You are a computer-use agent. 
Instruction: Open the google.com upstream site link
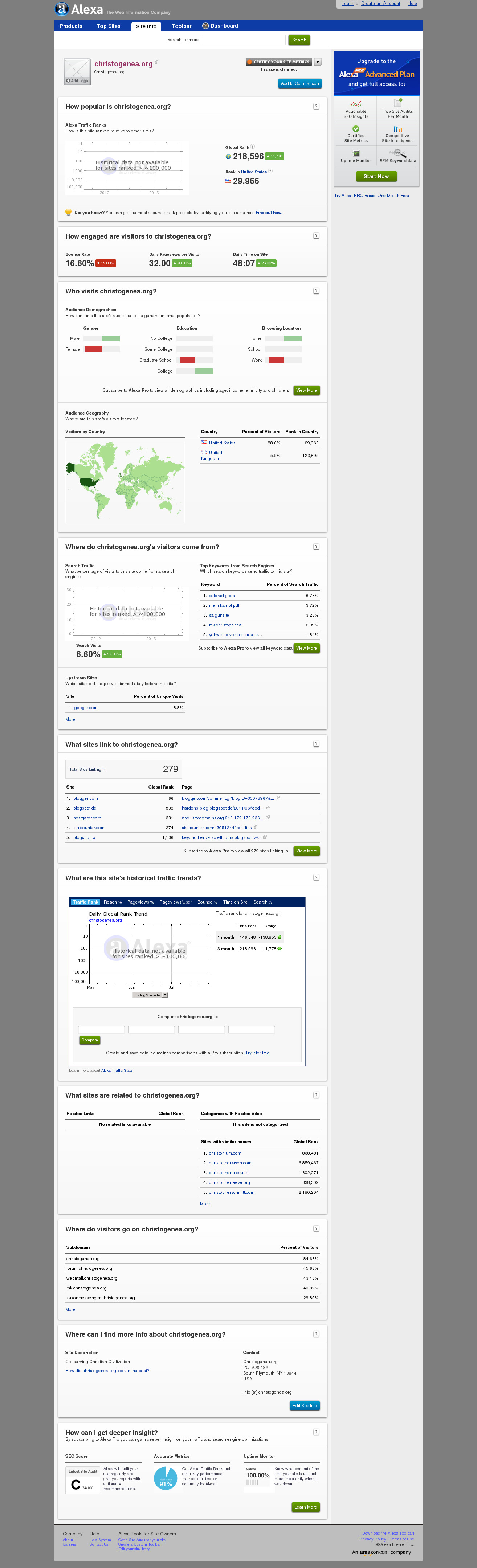tap(86, 707)
